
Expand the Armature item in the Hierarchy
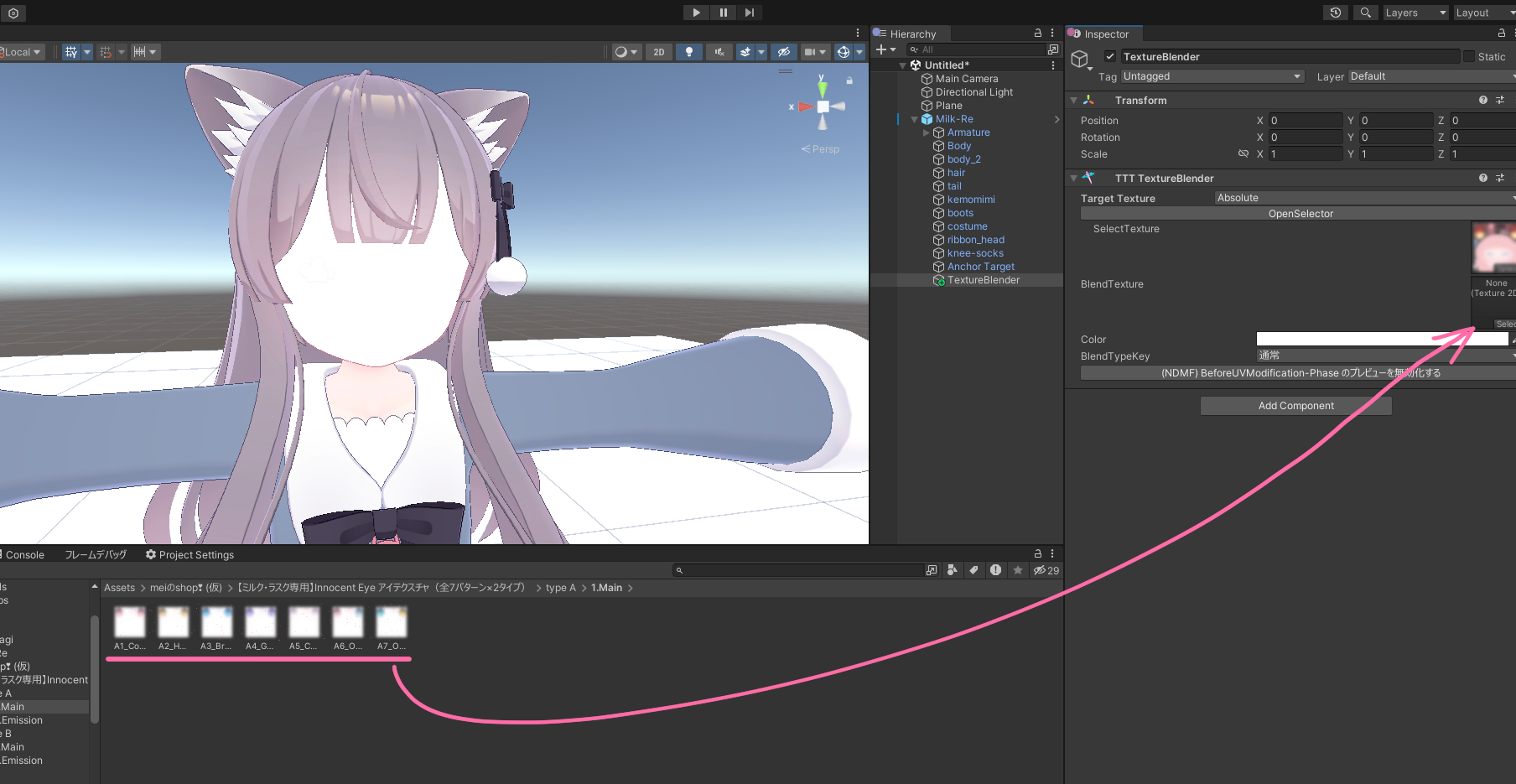tap(926, 132)
